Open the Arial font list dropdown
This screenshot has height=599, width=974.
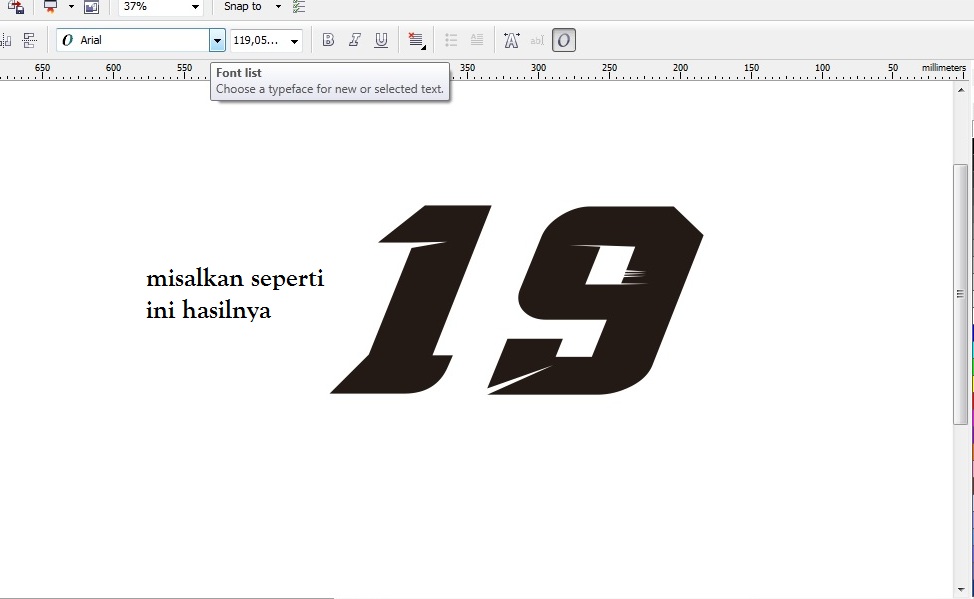[x=217, y=40]
